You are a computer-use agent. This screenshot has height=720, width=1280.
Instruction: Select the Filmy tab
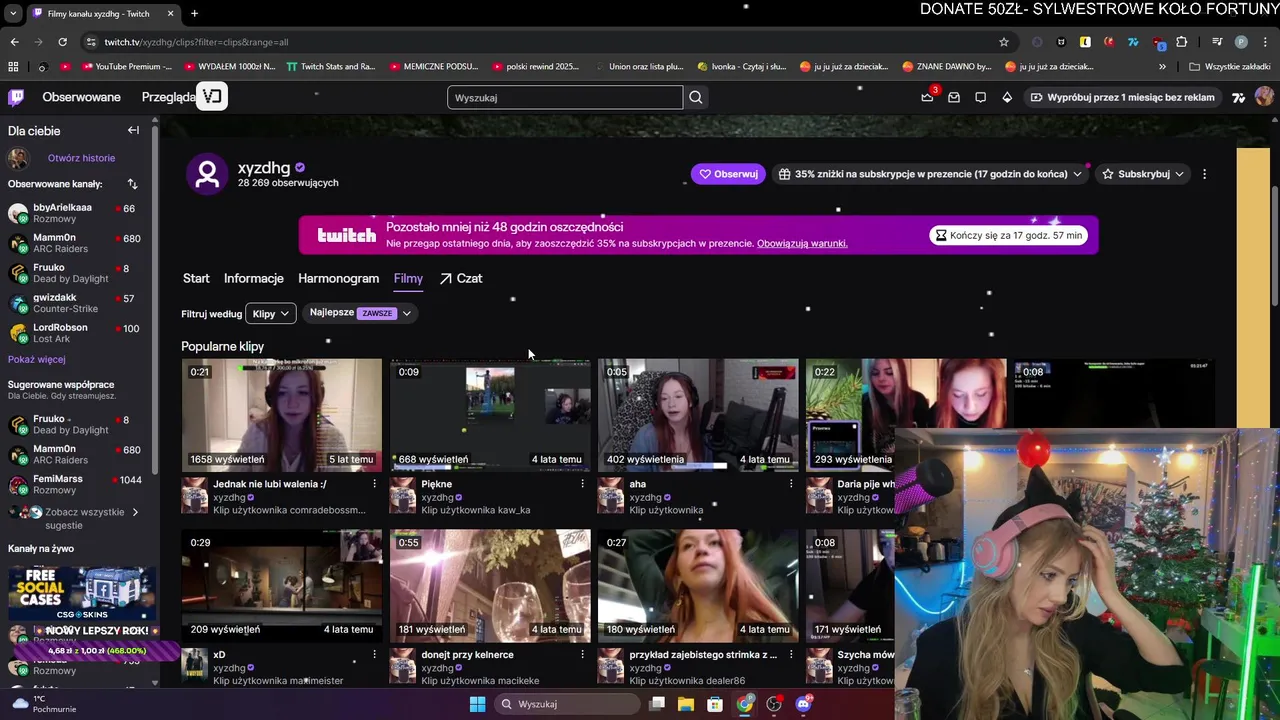408,278
